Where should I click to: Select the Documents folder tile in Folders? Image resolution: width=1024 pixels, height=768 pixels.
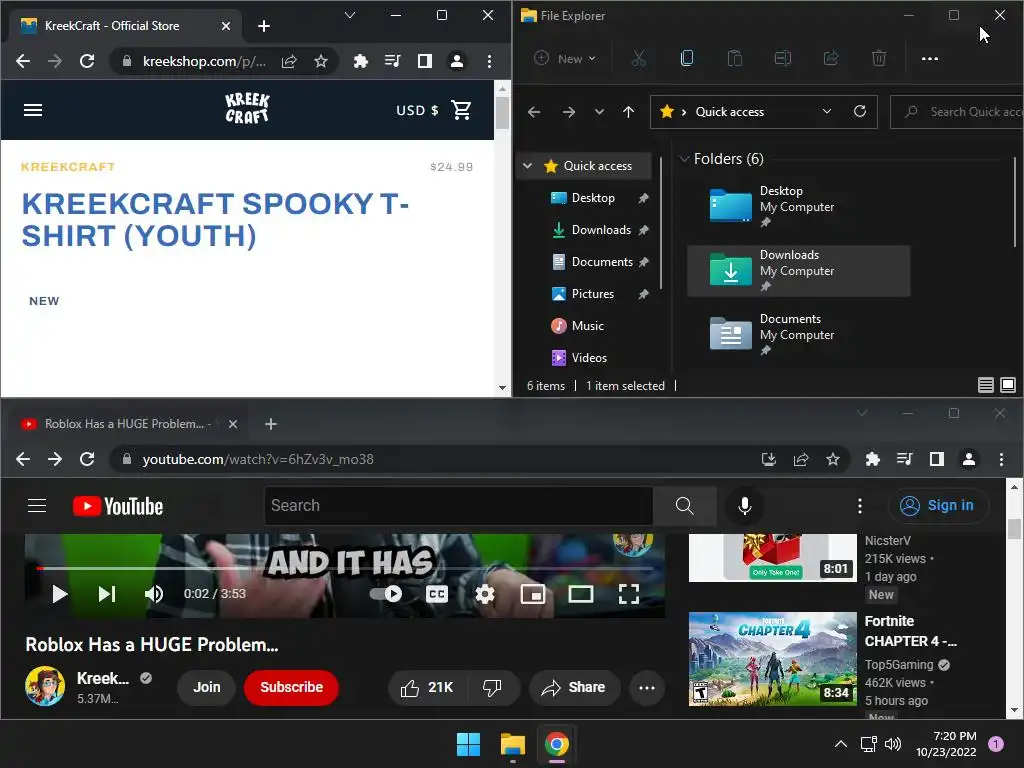(798, 335)
